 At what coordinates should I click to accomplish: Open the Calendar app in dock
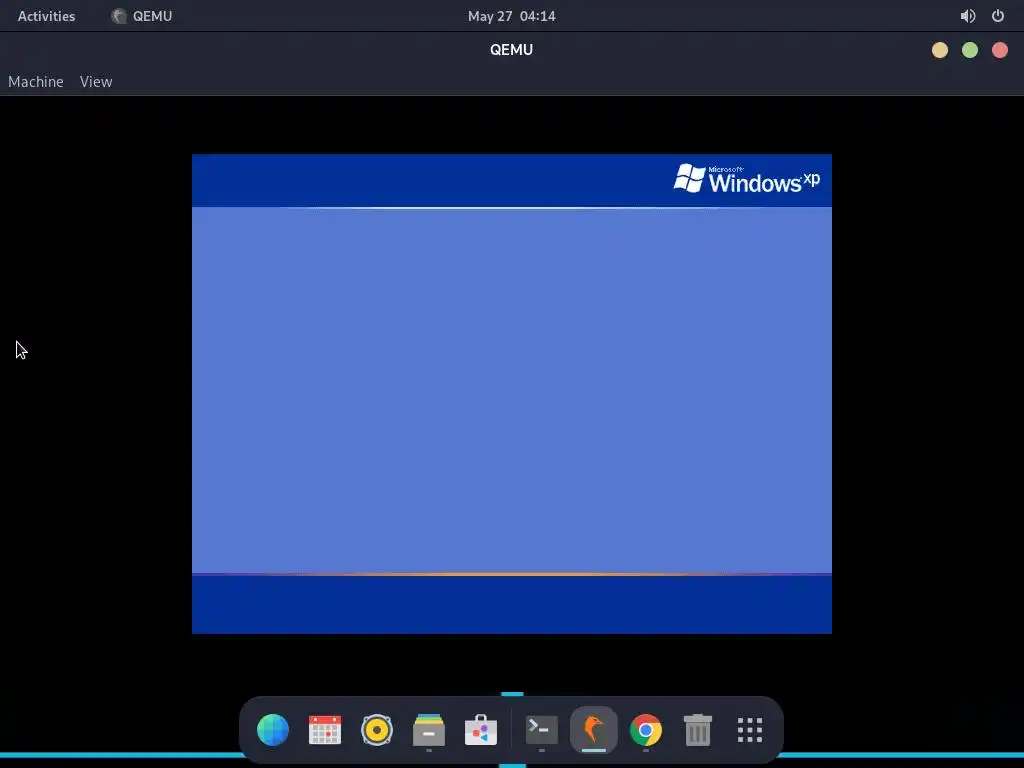point(325,729)
